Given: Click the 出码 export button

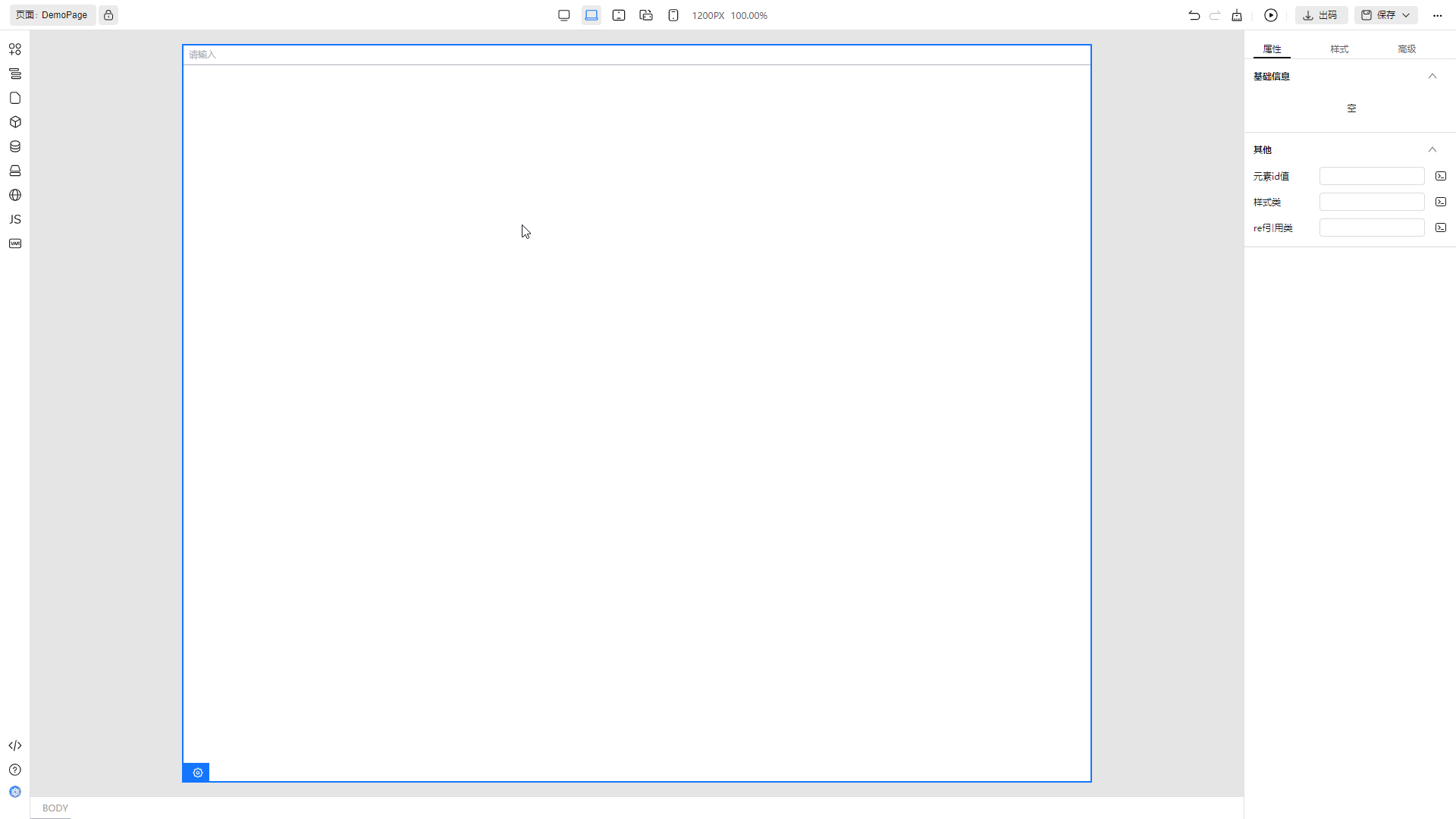Looking at the screenshot, I should tap(1321, 15).
